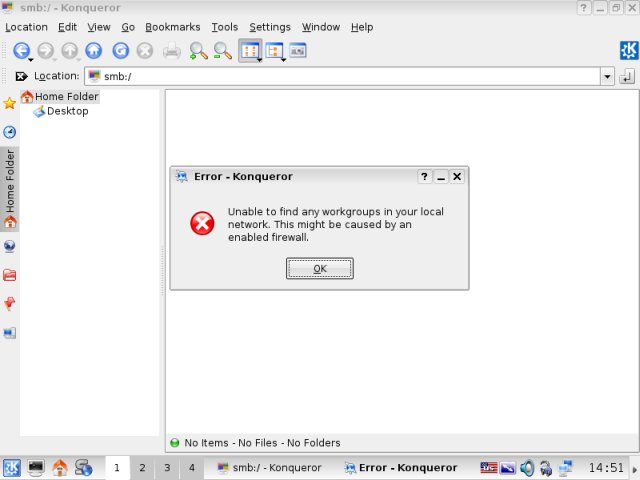This screenshot has height=480, width=640.
Task: Select the Home Folder vertical sidebar tab
Action: click(x=9, y=189)
